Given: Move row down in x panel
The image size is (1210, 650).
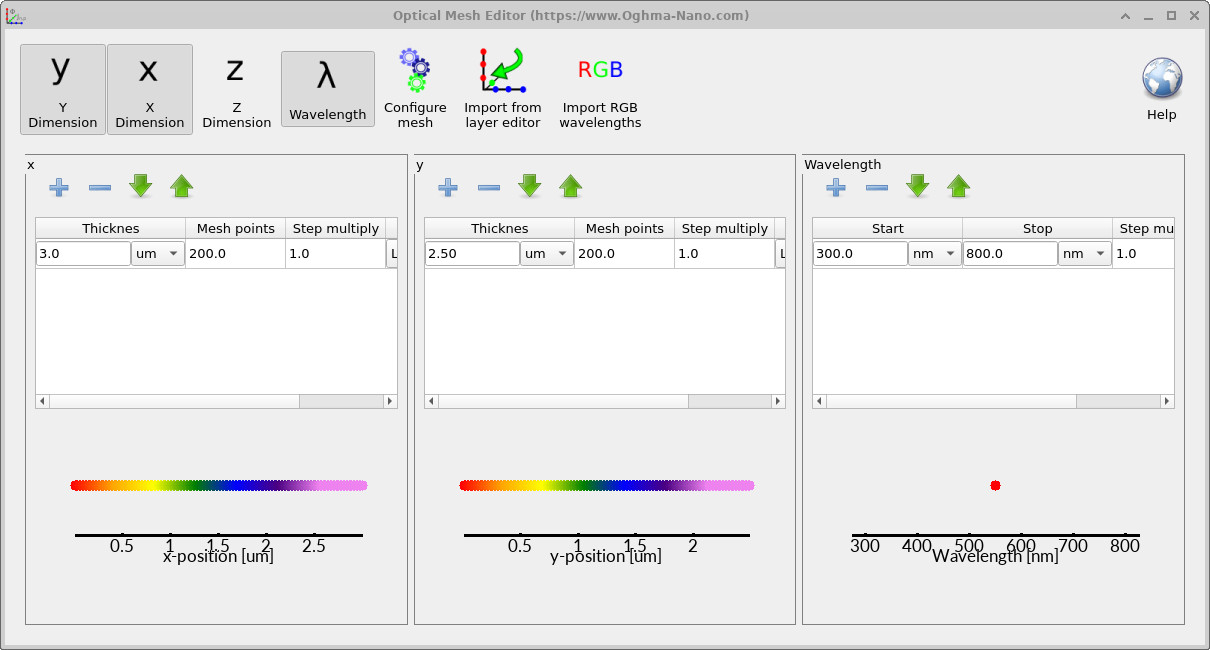Looking at the screenshot, I should tap(141, 186).
